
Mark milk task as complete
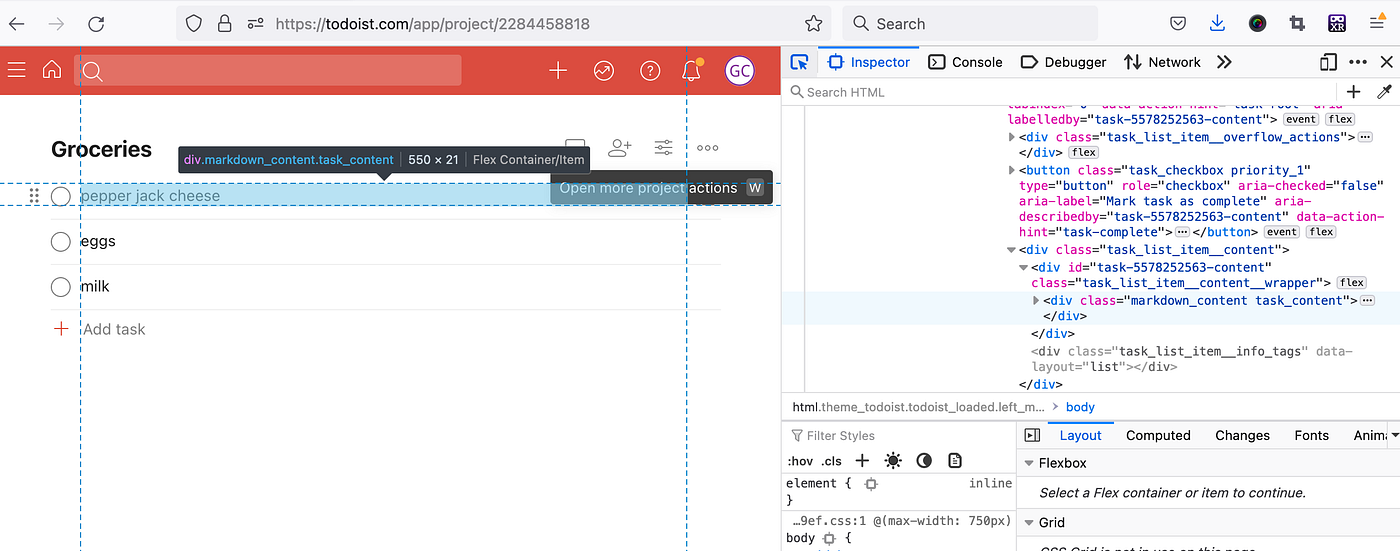pyautogui.click(x=61, y=287)
